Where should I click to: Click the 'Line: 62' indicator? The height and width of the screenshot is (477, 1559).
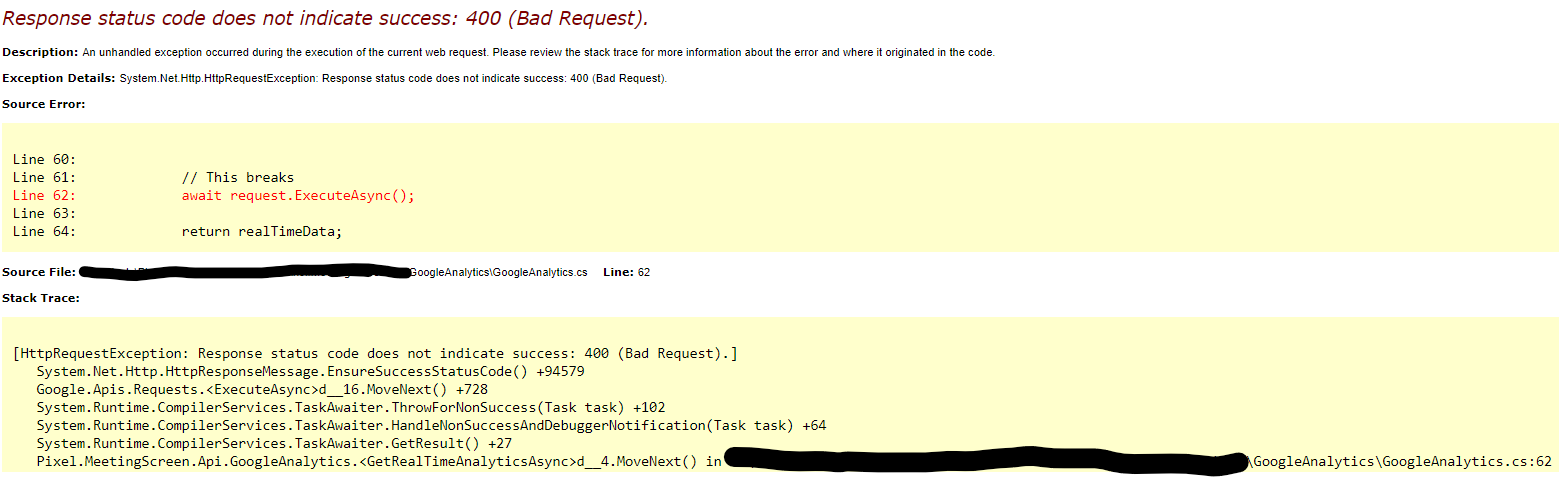(x=627, y=272)
